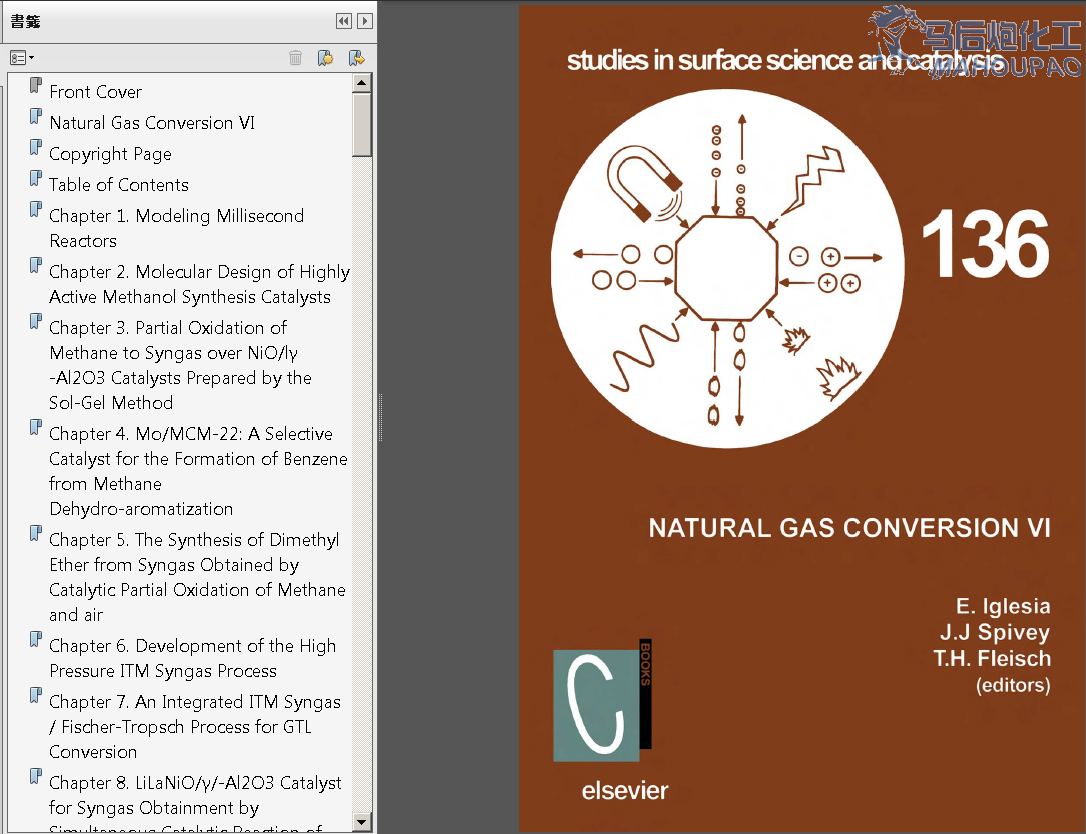
Task: Open Chapter 2 Molecular Design bookmark
Action: click(199, 284)
